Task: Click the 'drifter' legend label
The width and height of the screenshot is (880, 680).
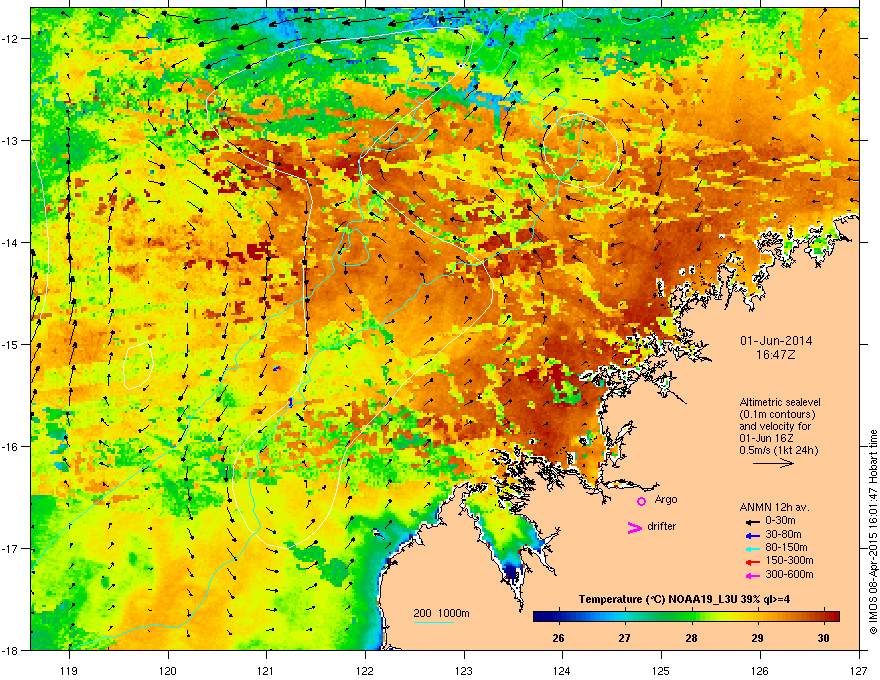Action: point(662,526)
